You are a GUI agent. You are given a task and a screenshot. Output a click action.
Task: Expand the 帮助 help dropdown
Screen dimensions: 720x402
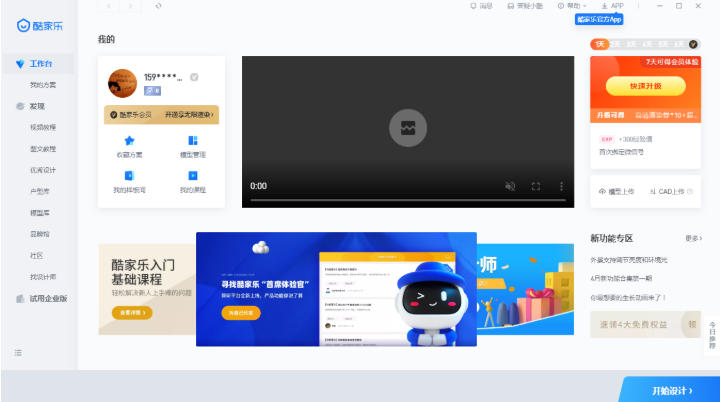click(x=572, y=6)
